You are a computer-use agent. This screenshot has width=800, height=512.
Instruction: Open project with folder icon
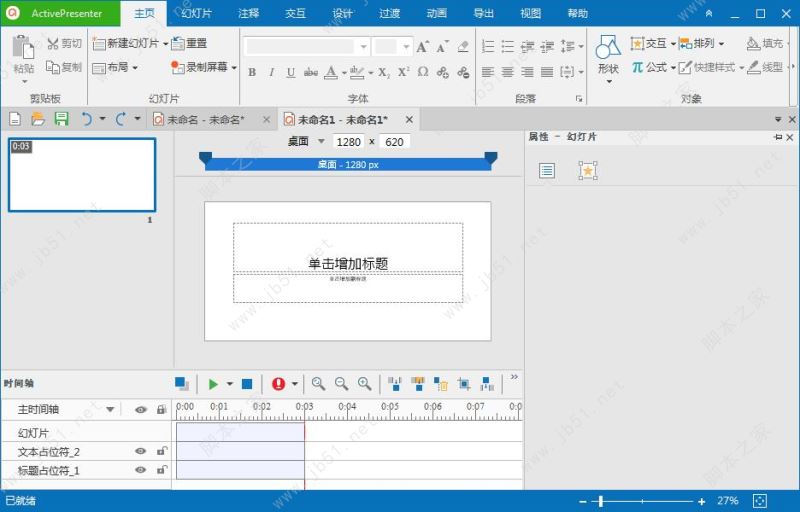click(x=38, y=119)
